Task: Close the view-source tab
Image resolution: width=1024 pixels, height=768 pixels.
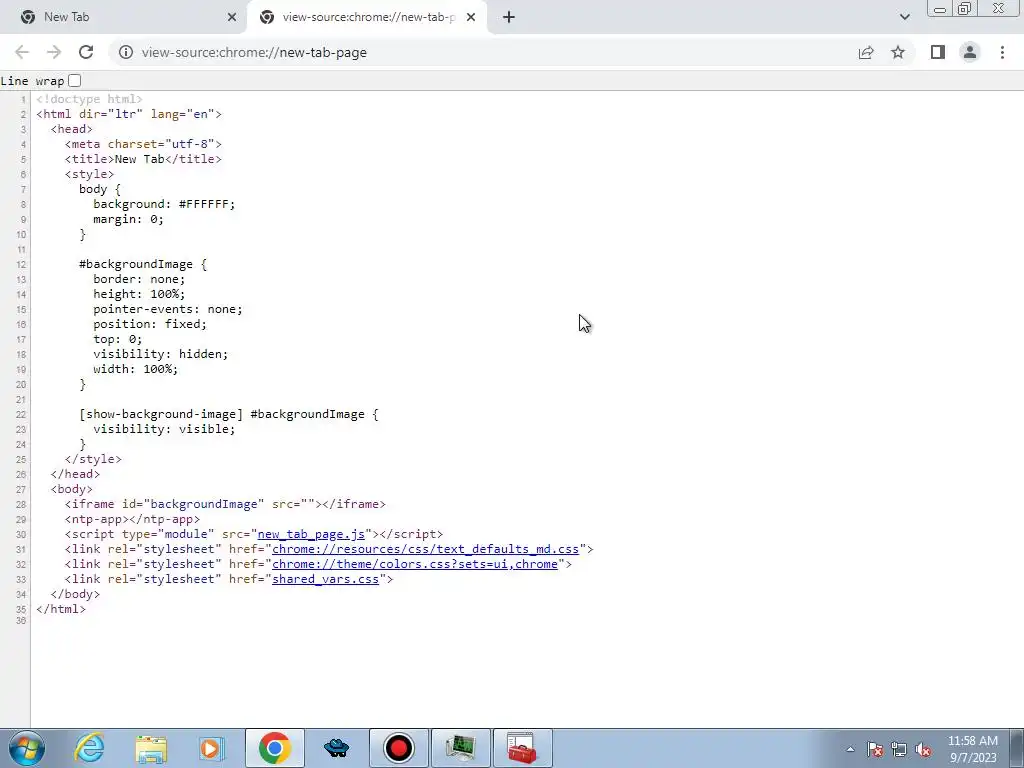Action: [471, 17]
